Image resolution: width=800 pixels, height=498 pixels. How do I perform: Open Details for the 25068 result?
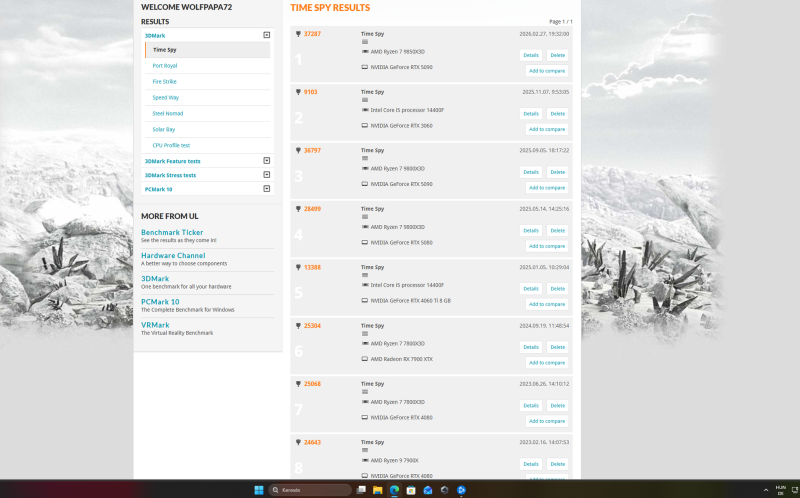click(x=531, y=406)
